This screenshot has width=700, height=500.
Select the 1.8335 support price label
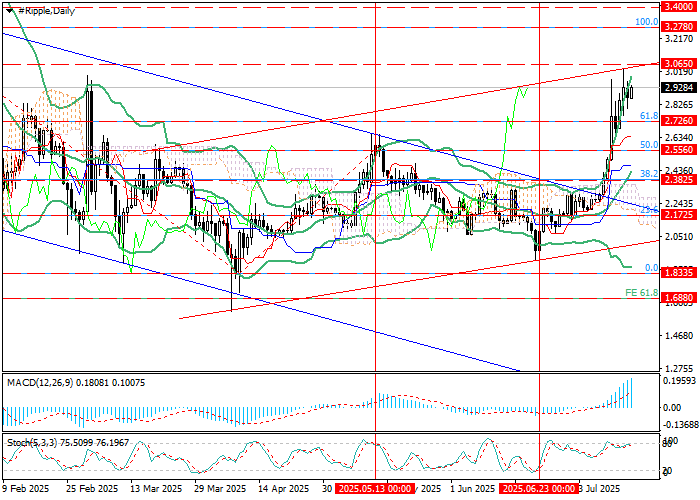click(678, 272)
